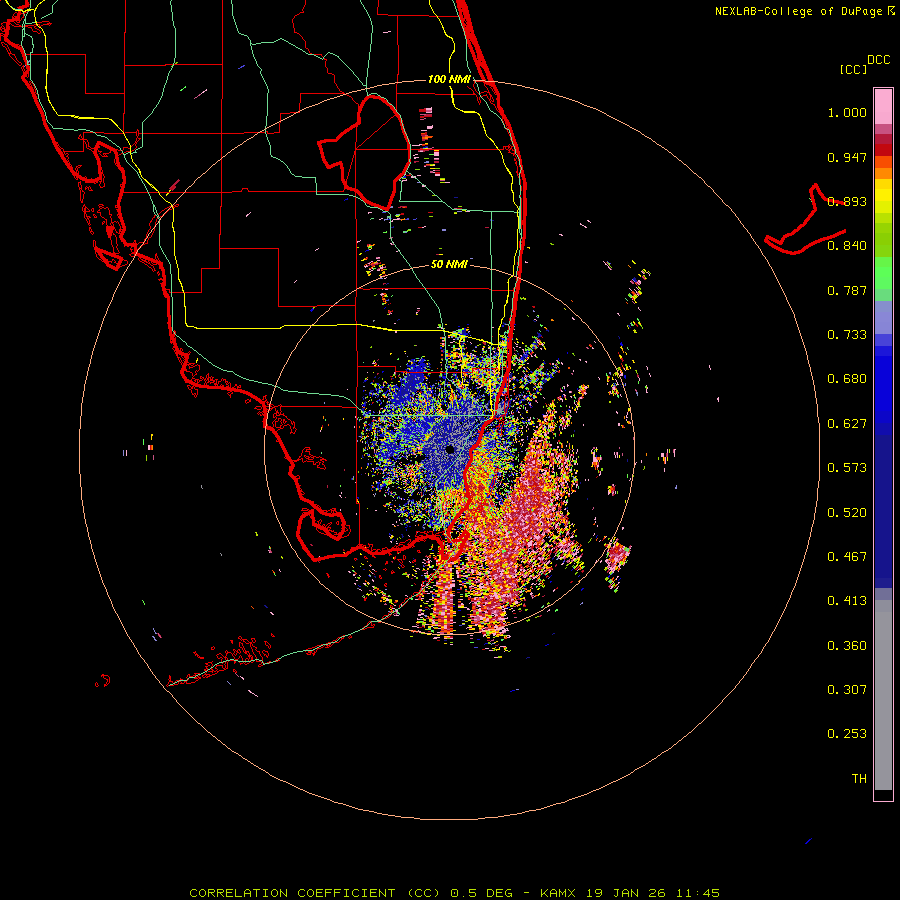Click the black KAMX radar site dot
This screenshot has width=900, height=900.
[x=450, y=449]
